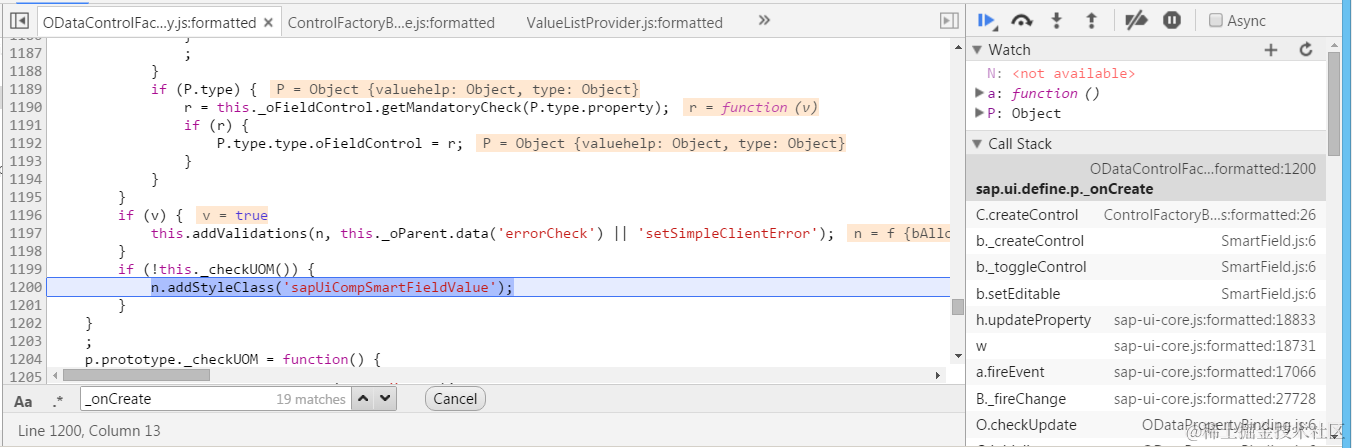Click line number 1200 in gutter
Screen dimensions: 1352x448
click(25, 287)
